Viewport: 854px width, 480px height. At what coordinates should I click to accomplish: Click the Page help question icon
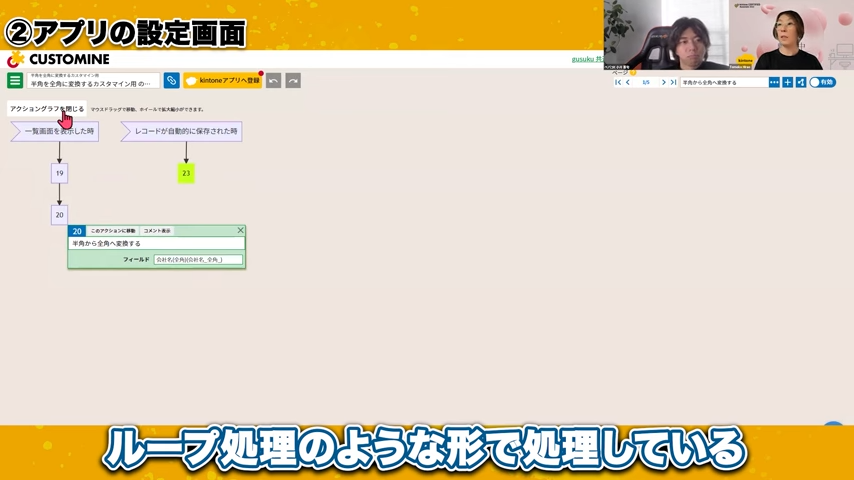[x=633, y=72]
